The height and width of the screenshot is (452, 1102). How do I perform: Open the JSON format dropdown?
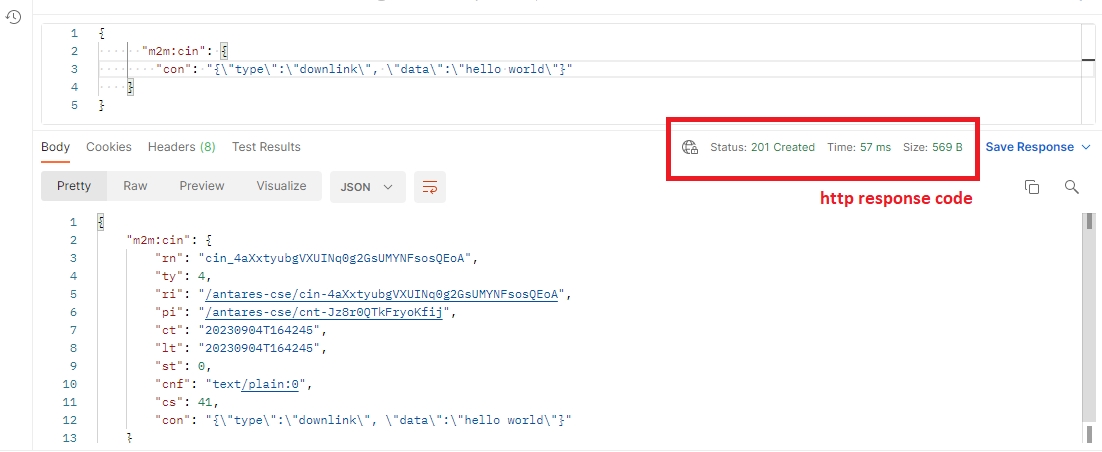[367, 187]
